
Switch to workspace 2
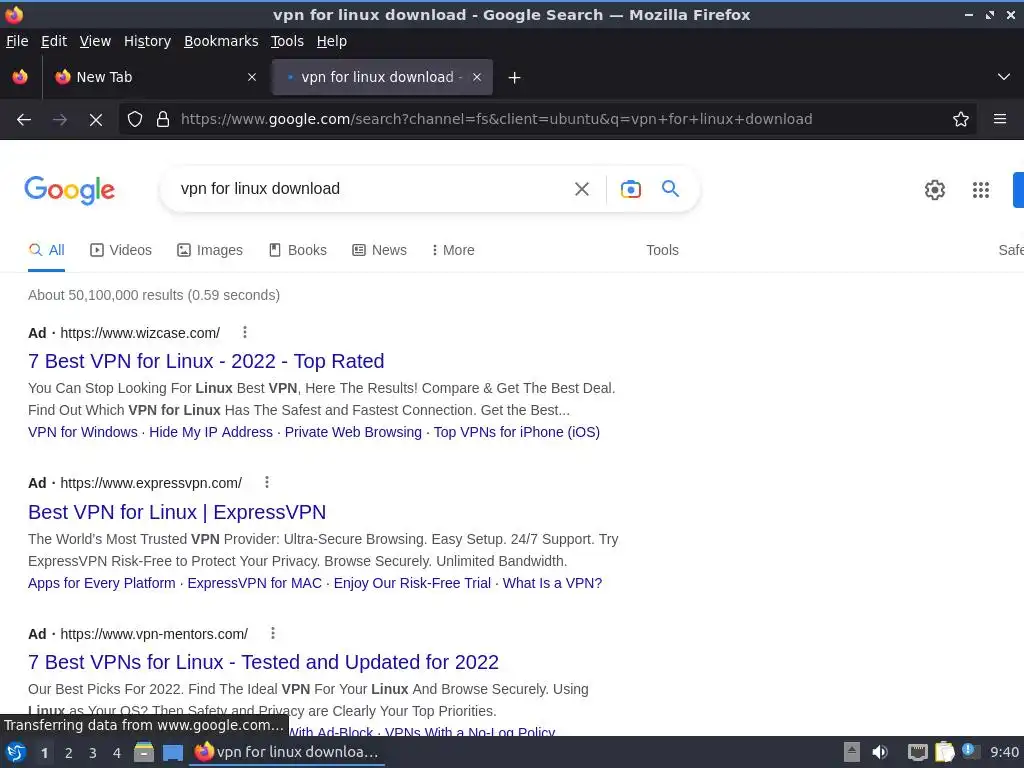click(x=69, y=753)
